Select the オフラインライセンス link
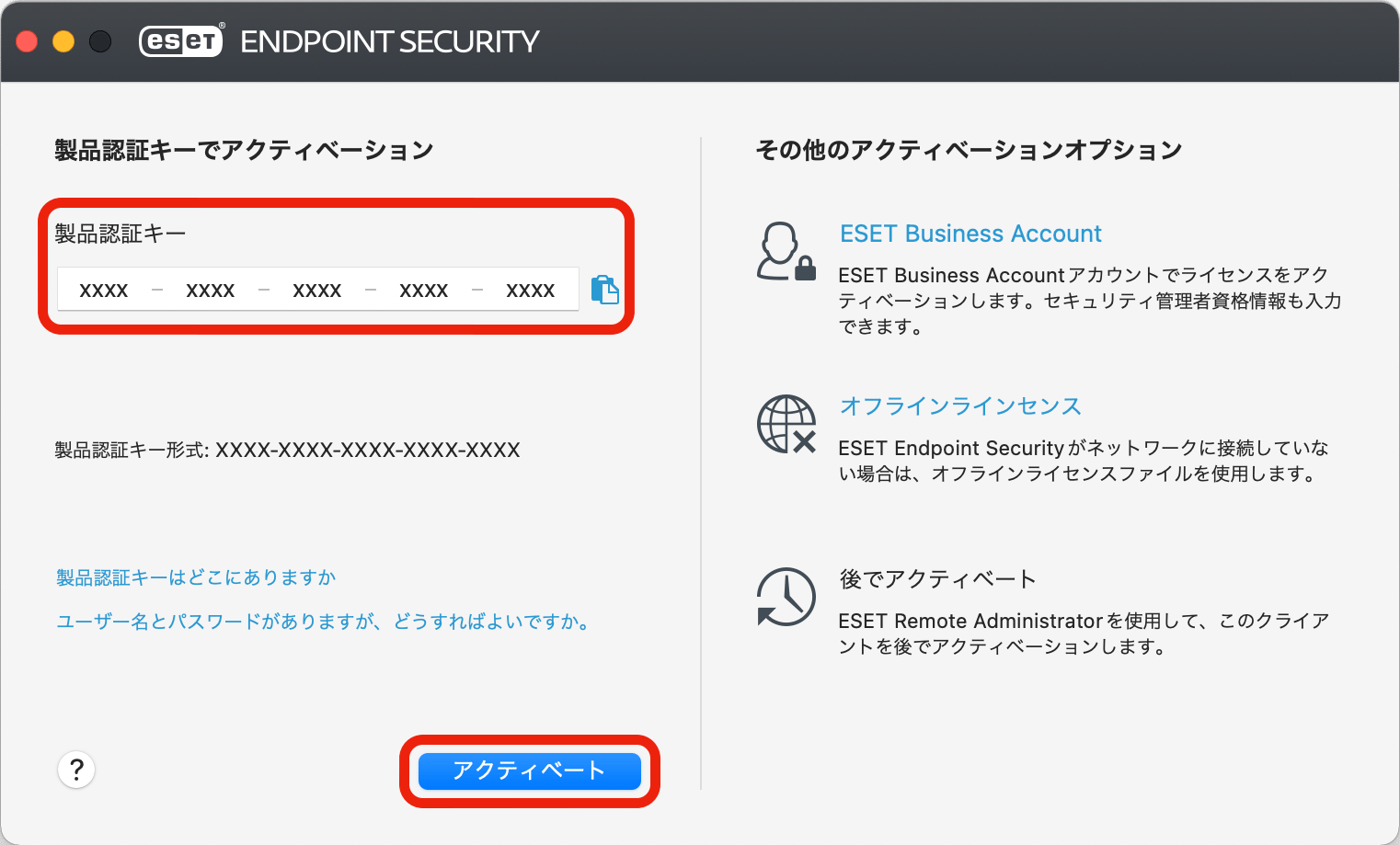Image resolution: width=1400 pixels, height=845 pixels. (x=960, y=406)
